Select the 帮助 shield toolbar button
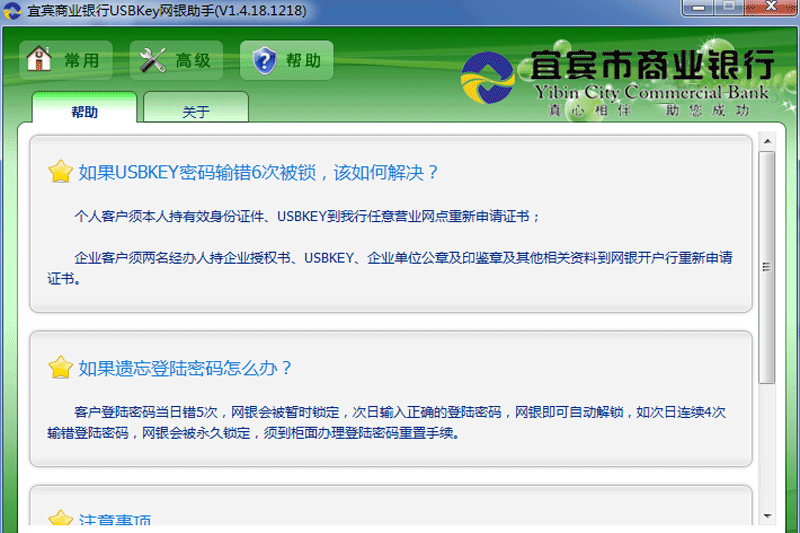This screenshot has height=533, width=800. coord(287,60)
